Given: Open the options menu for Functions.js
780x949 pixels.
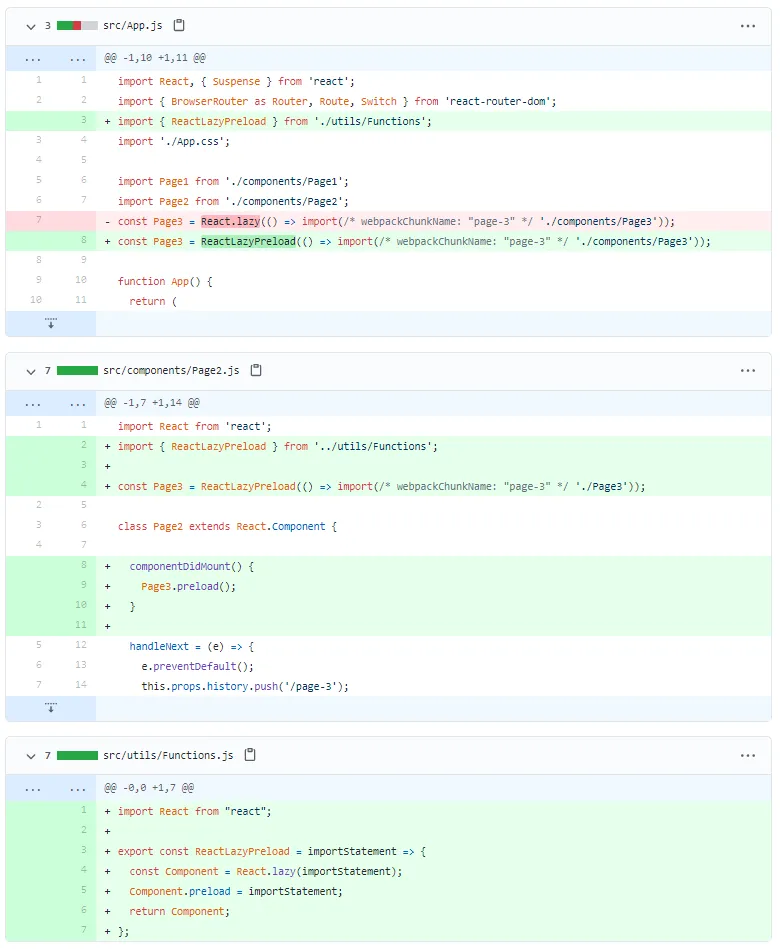Looking at the screenshot, I should pos(747,755).
